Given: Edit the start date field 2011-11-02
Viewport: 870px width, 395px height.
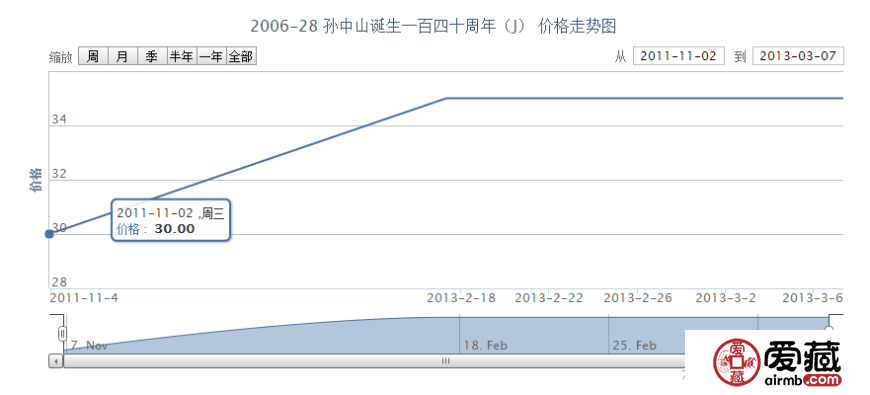Looking at the screenshot, I should click(679, 56).
